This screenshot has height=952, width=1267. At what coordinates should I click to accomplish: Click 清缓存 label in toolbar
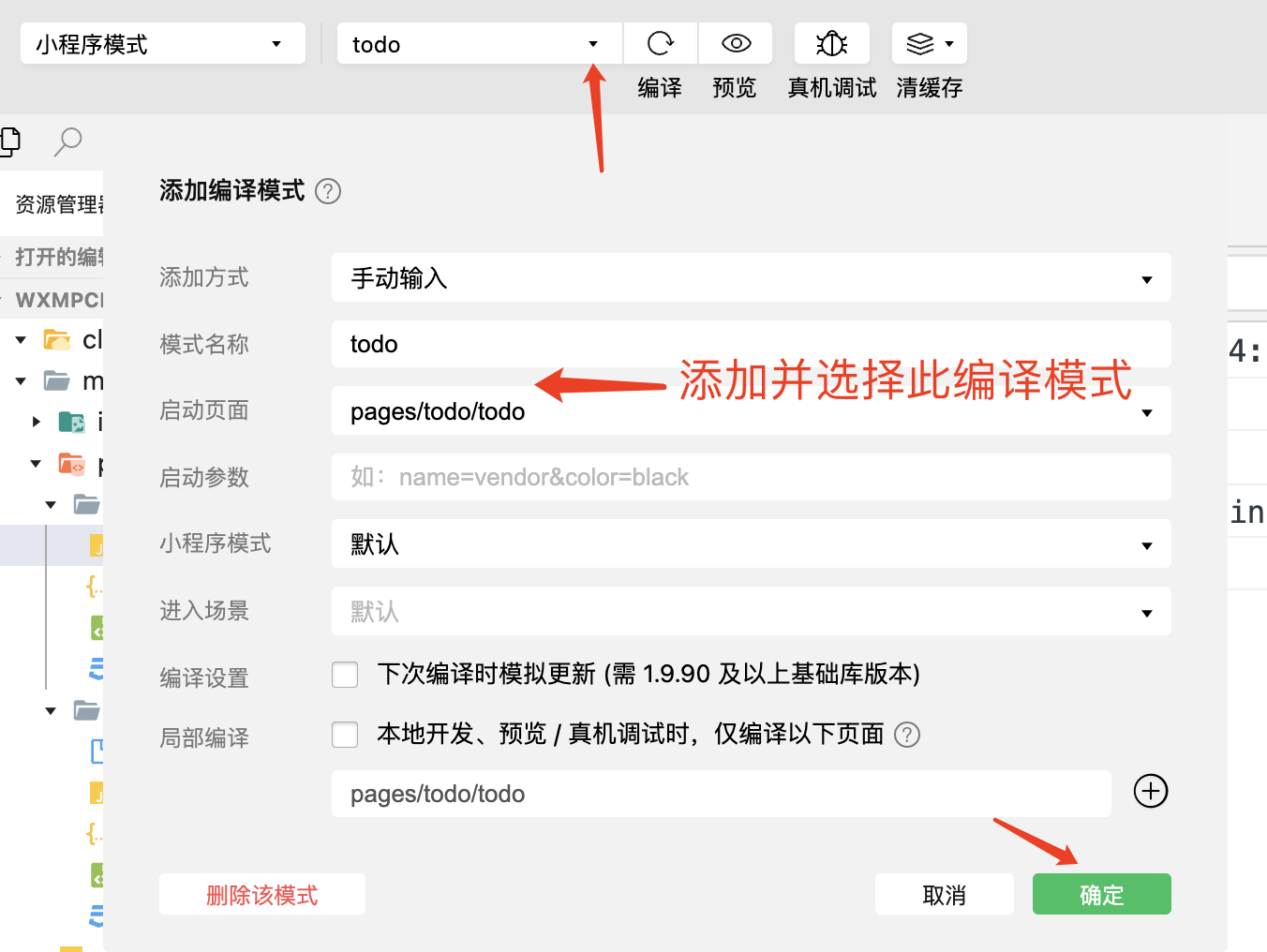point(930,88)
